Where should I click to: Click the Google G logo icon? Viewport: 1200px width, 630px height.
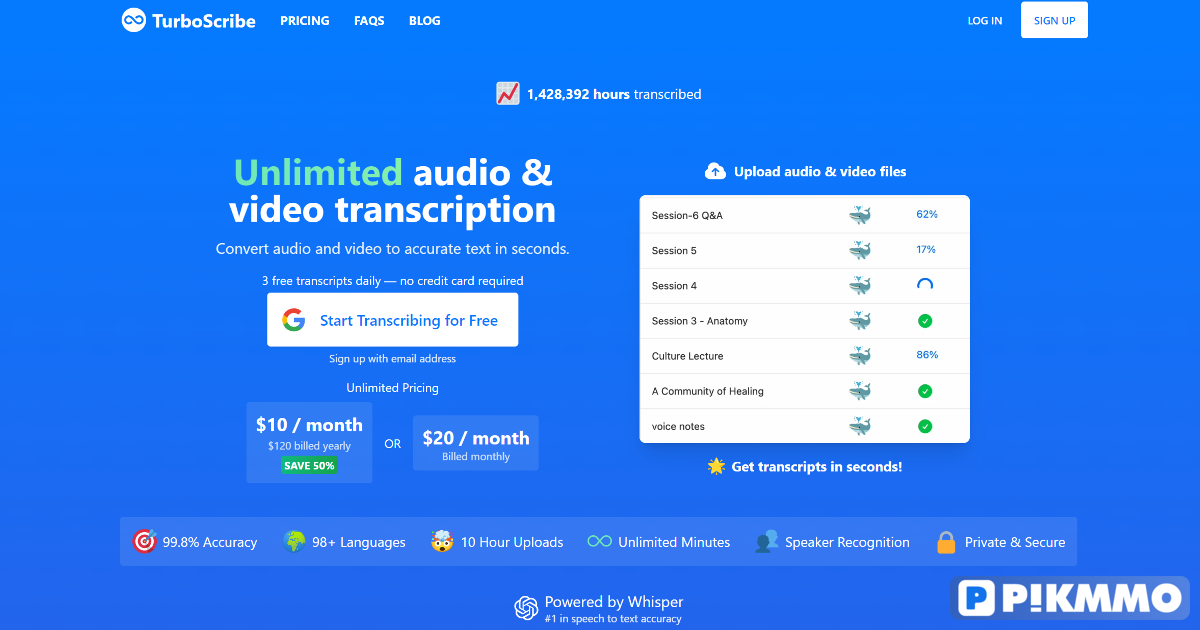293,320
